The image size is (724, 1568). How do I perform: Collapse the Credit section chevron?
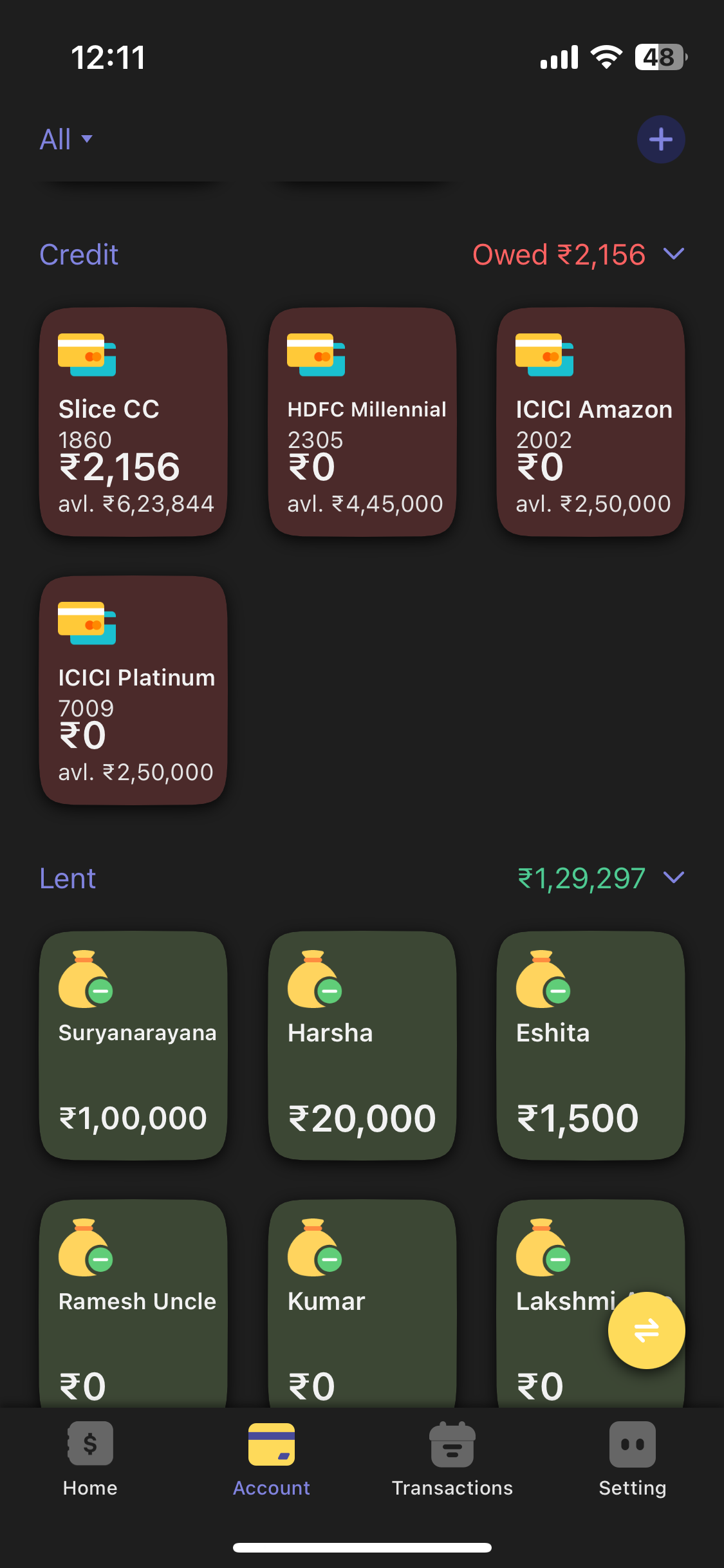click(673, 254)
